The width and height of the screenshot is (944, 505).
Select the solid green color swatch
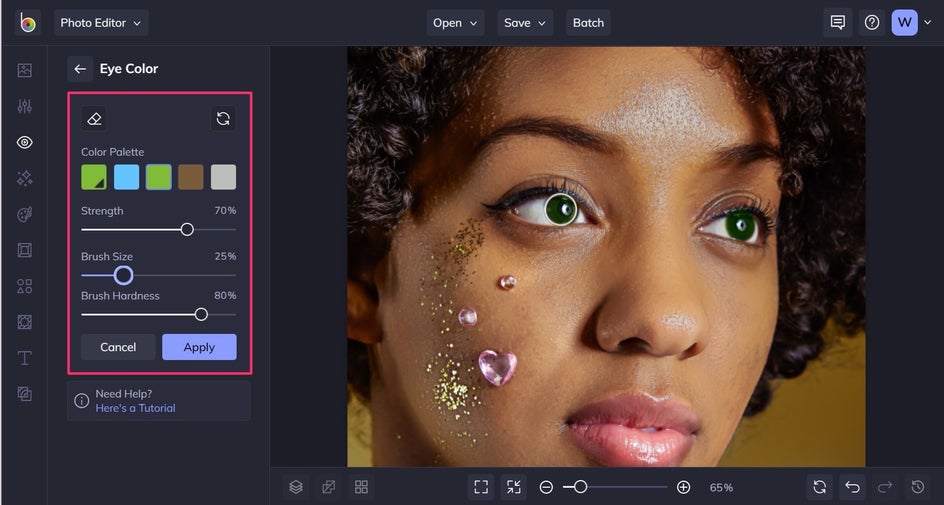158,178
